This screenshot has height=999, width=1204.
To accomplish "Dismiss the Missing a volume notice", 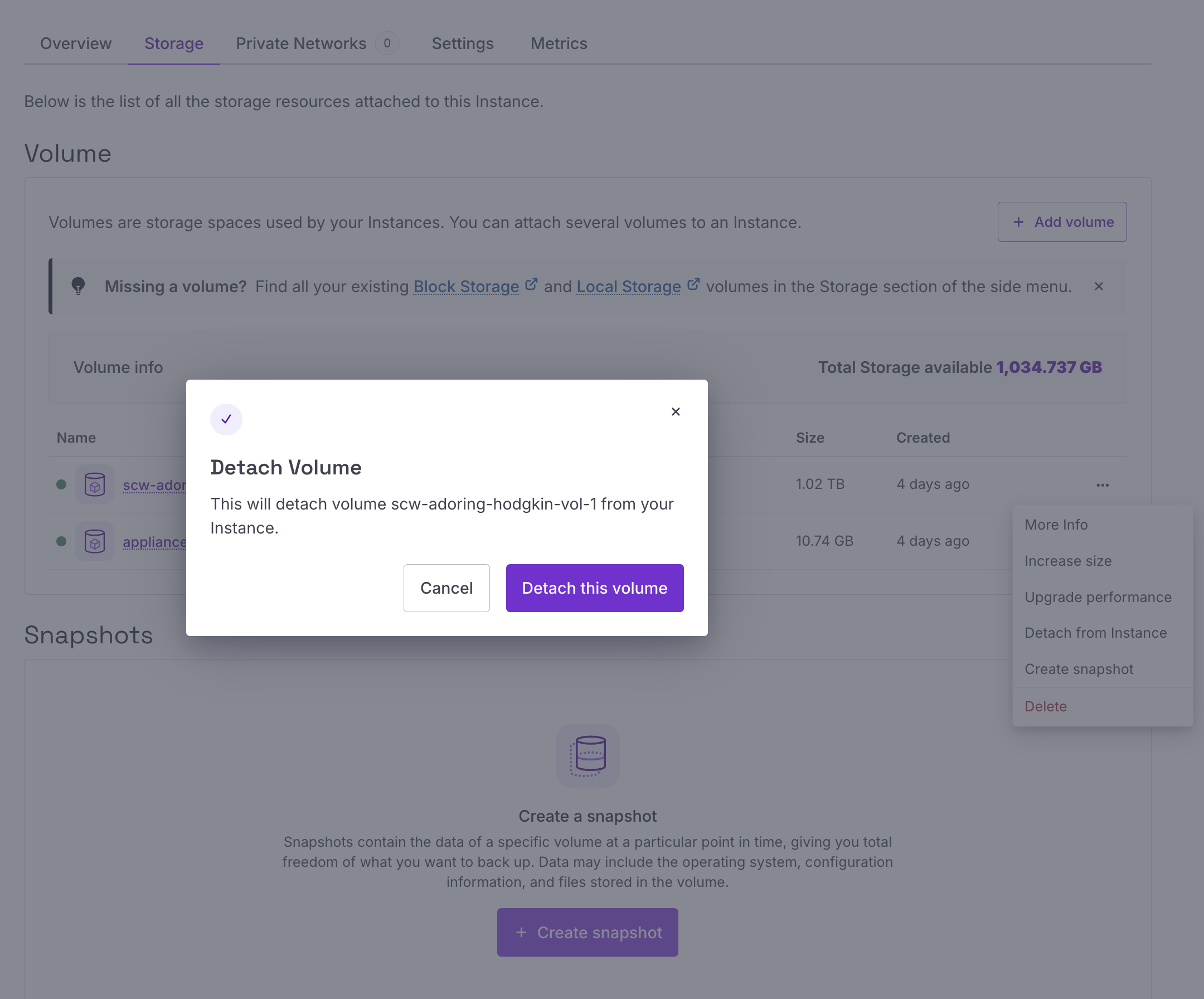I will [x=1099, y=286].
